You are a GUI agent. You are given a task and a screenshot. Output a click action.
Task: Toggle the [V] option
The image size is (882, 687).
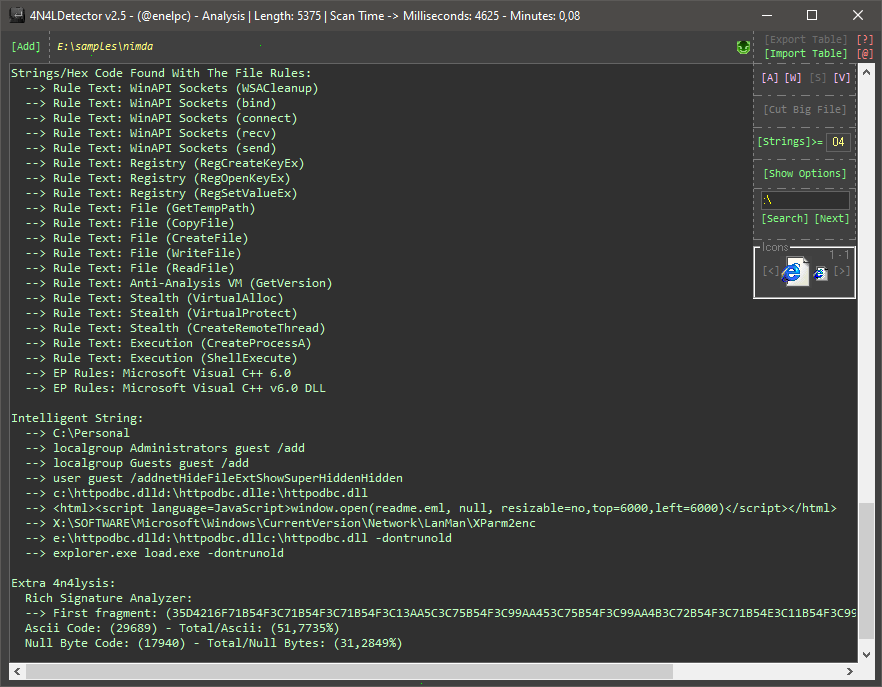coord(842,78)
